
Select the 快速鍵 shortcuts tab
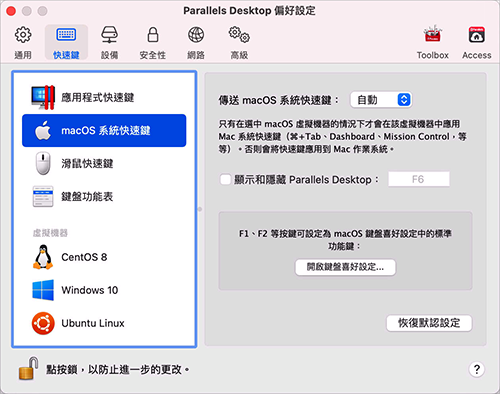(66, 43)
